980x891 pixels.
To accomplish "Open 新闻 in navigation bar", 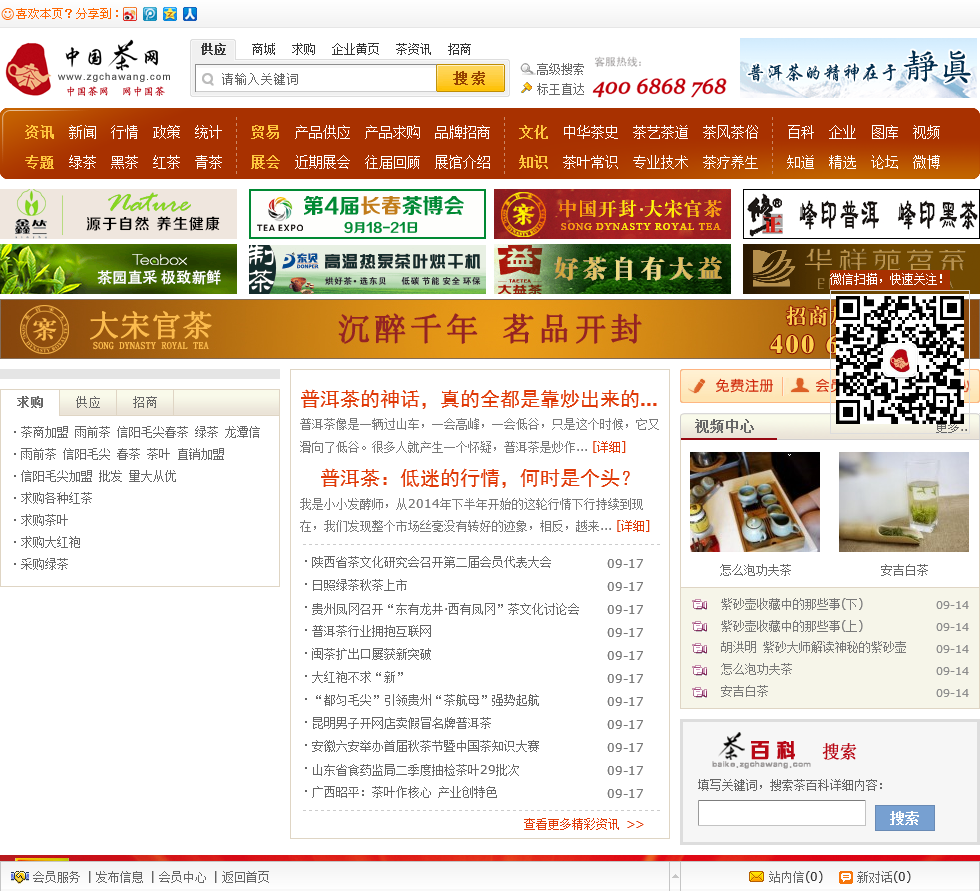I will pyautogui.click(x=82, y=132).
